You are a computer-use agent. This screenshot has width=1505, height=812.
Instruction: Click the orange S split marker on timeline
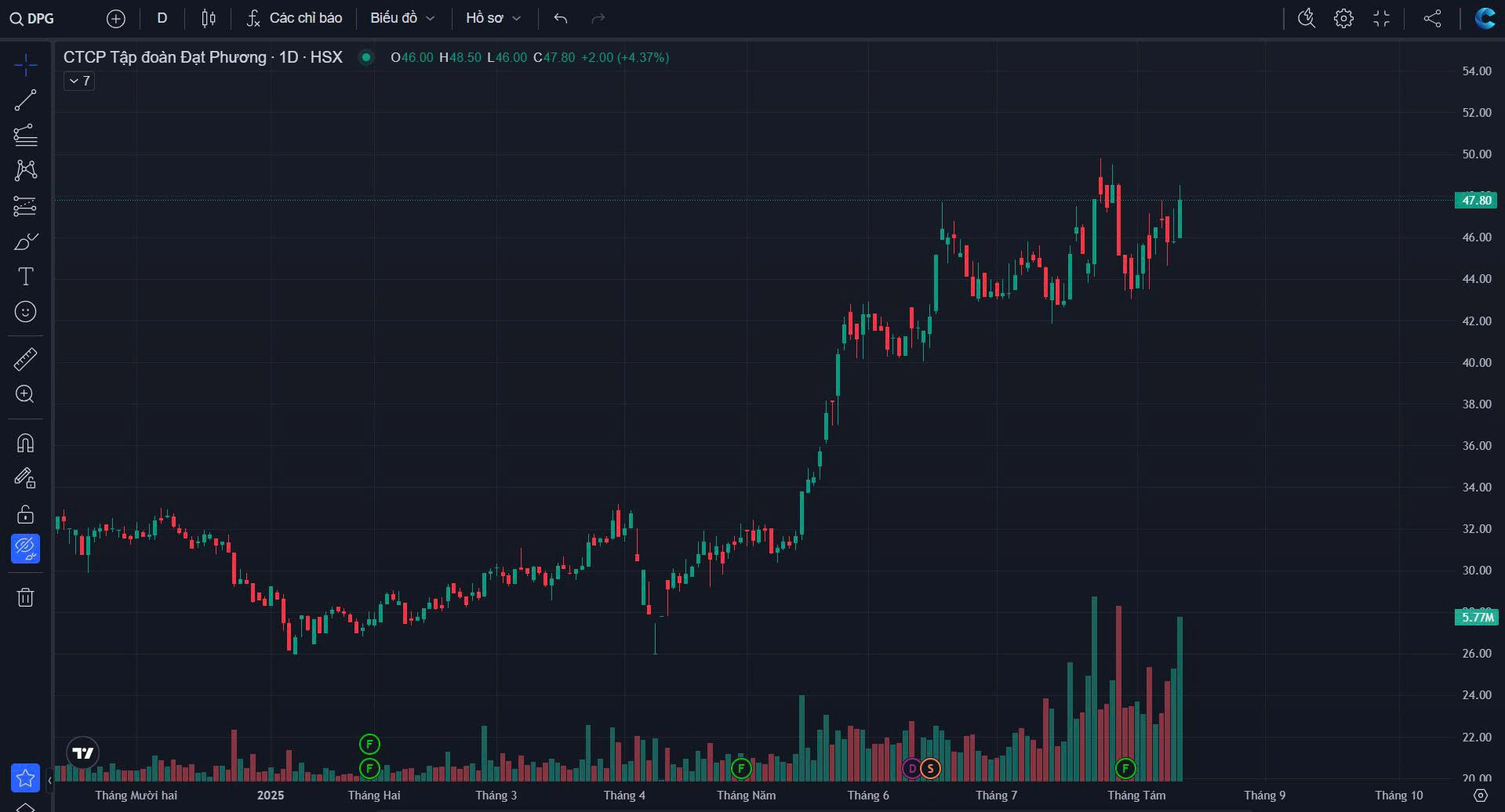click(x=930, y=768)
